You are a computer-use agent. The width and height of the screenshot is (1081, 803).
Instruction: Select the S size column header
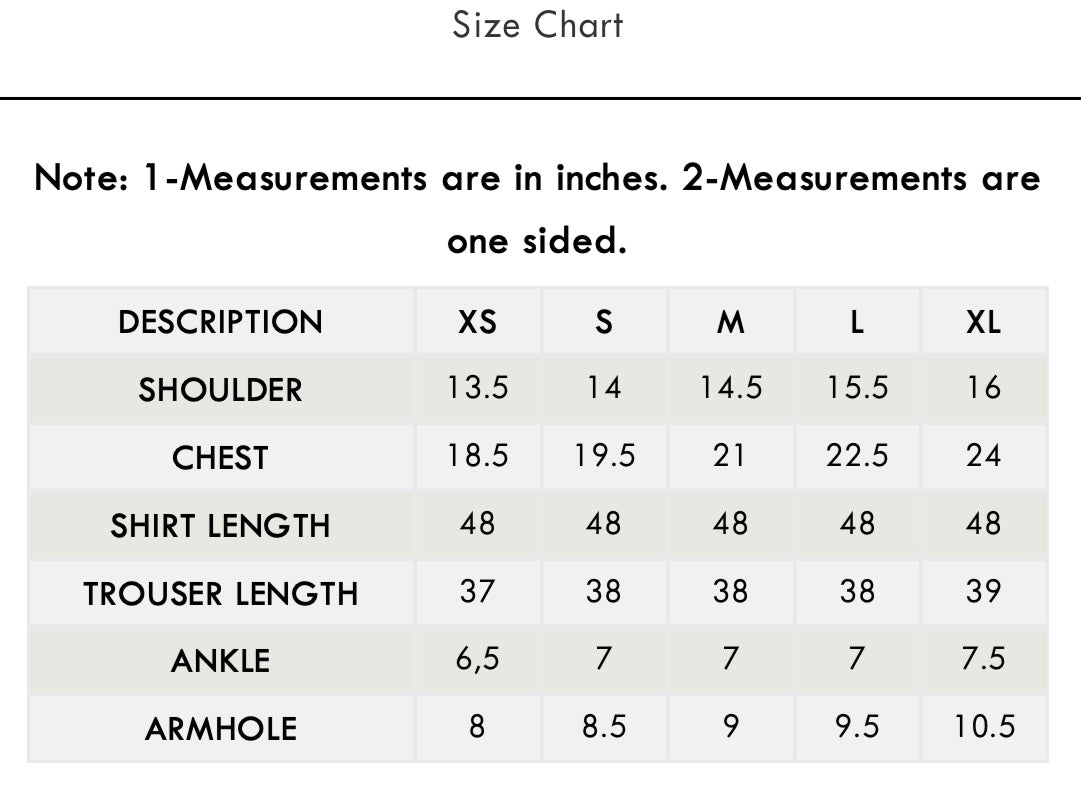(x=604, y=322)
